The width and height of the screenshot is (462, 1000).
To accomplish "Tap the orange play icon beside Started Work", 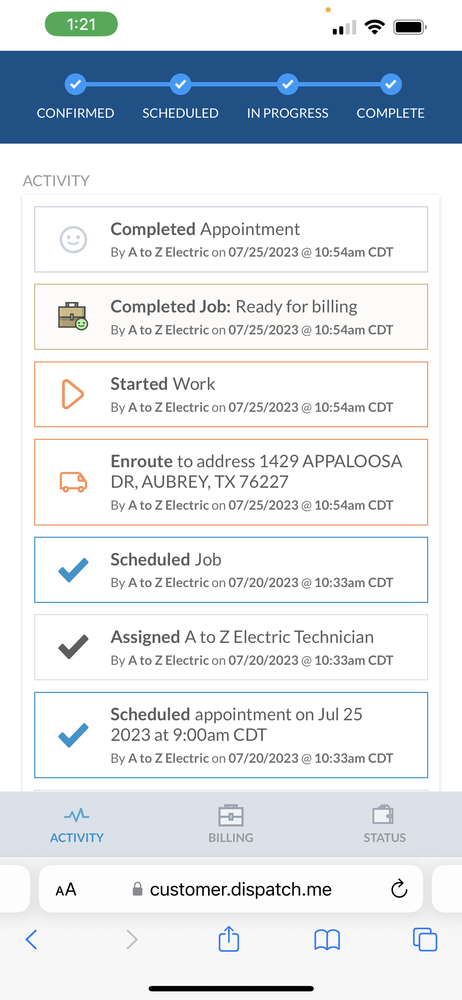I will tap(73, 394).
